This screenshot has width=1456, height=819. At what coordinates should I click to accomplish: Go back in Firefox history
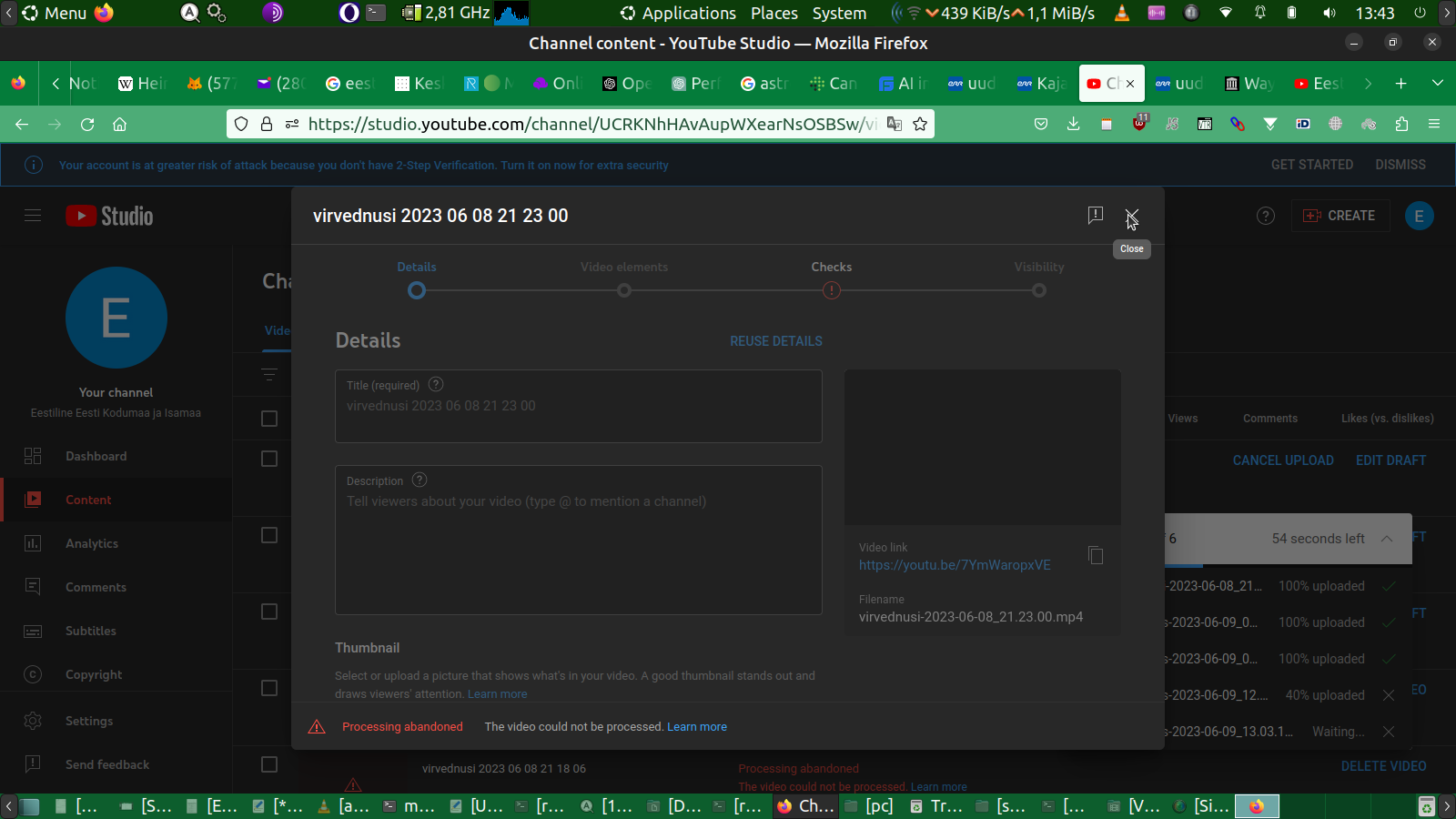click(x=22, y=125)
